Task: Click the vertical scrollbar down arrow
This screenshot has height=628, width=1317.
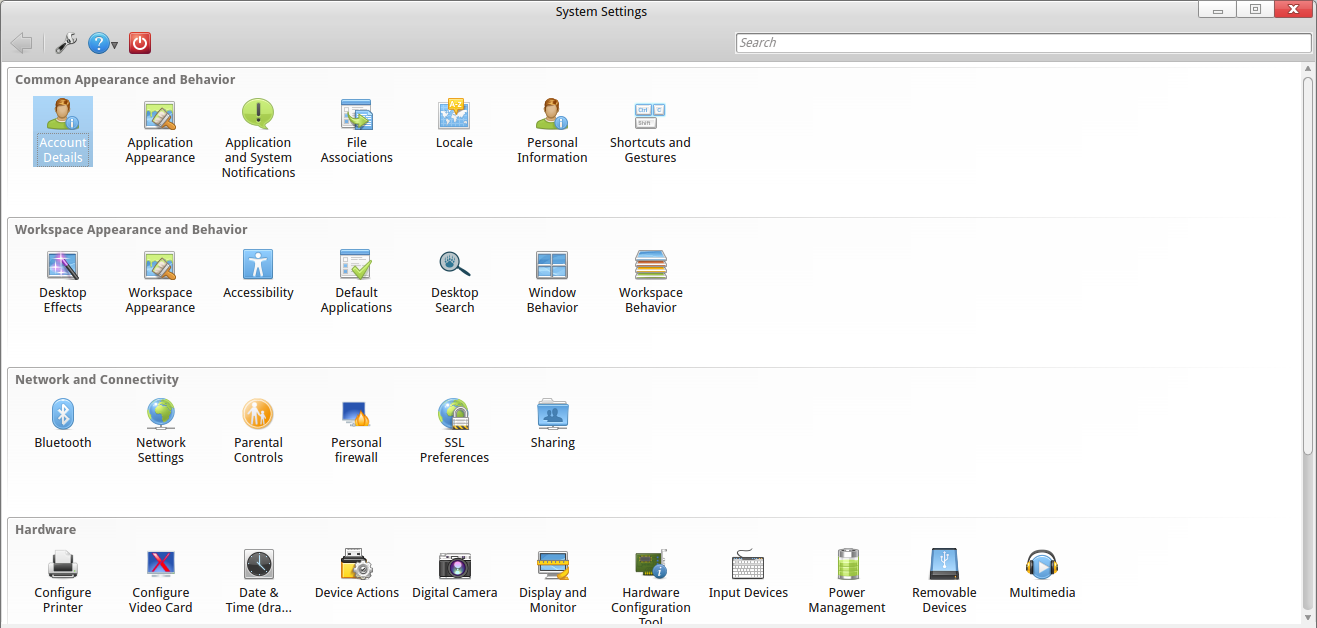Action: [1308, 617]
